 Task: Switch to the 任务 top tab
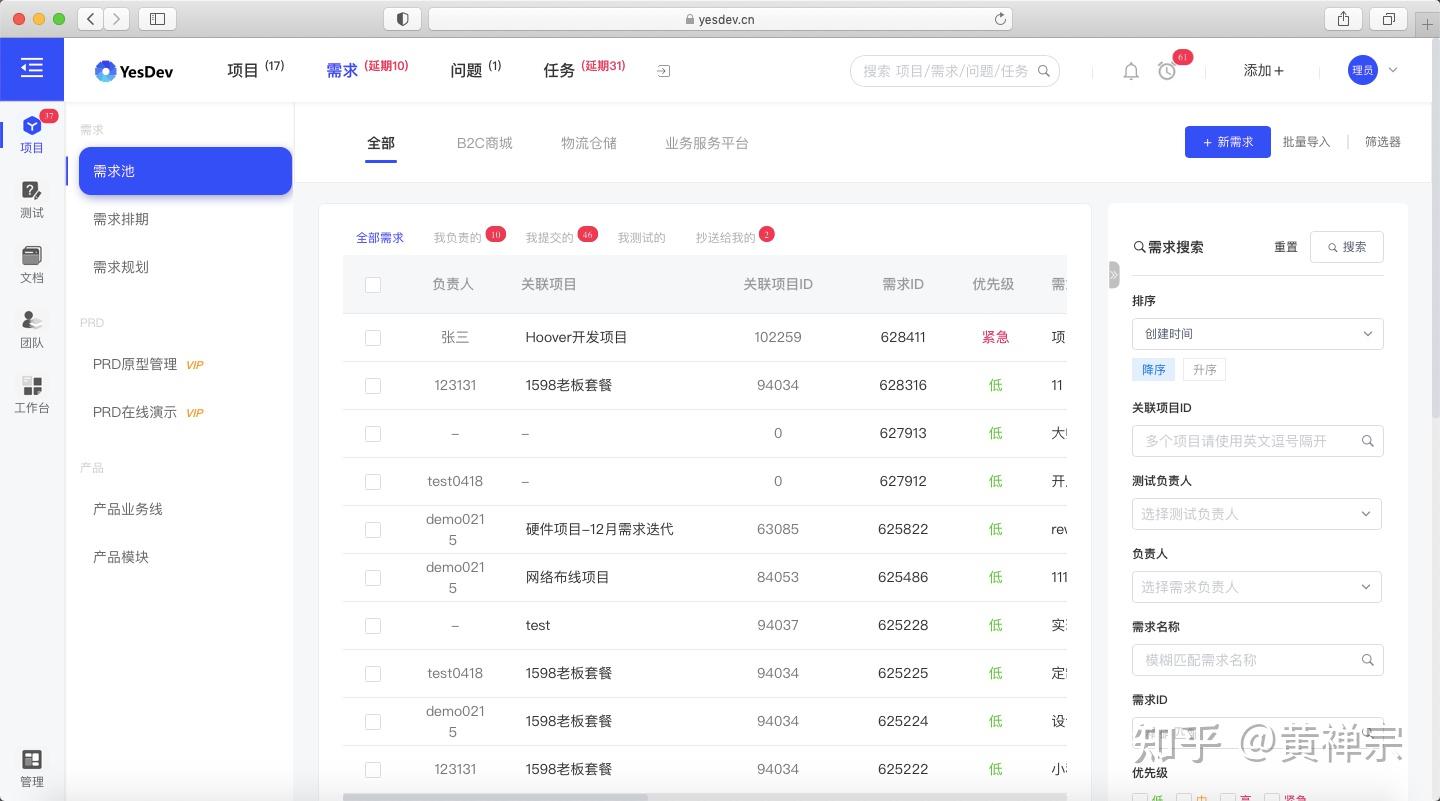point(584,69)
